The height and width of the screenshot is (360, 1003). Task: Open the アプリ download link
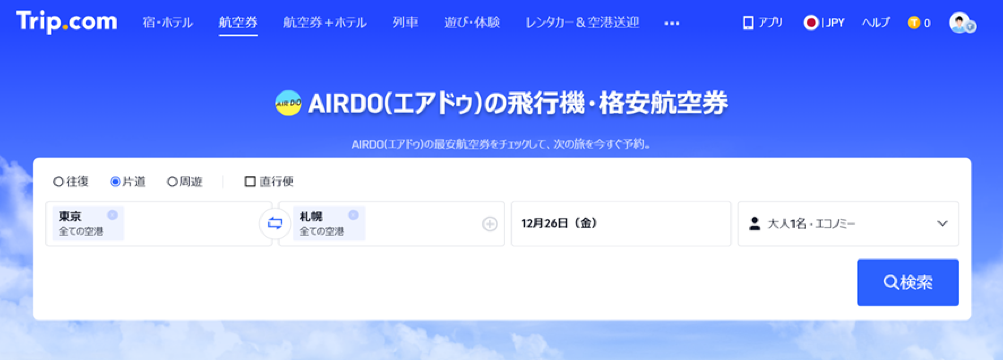coord(770,23)
